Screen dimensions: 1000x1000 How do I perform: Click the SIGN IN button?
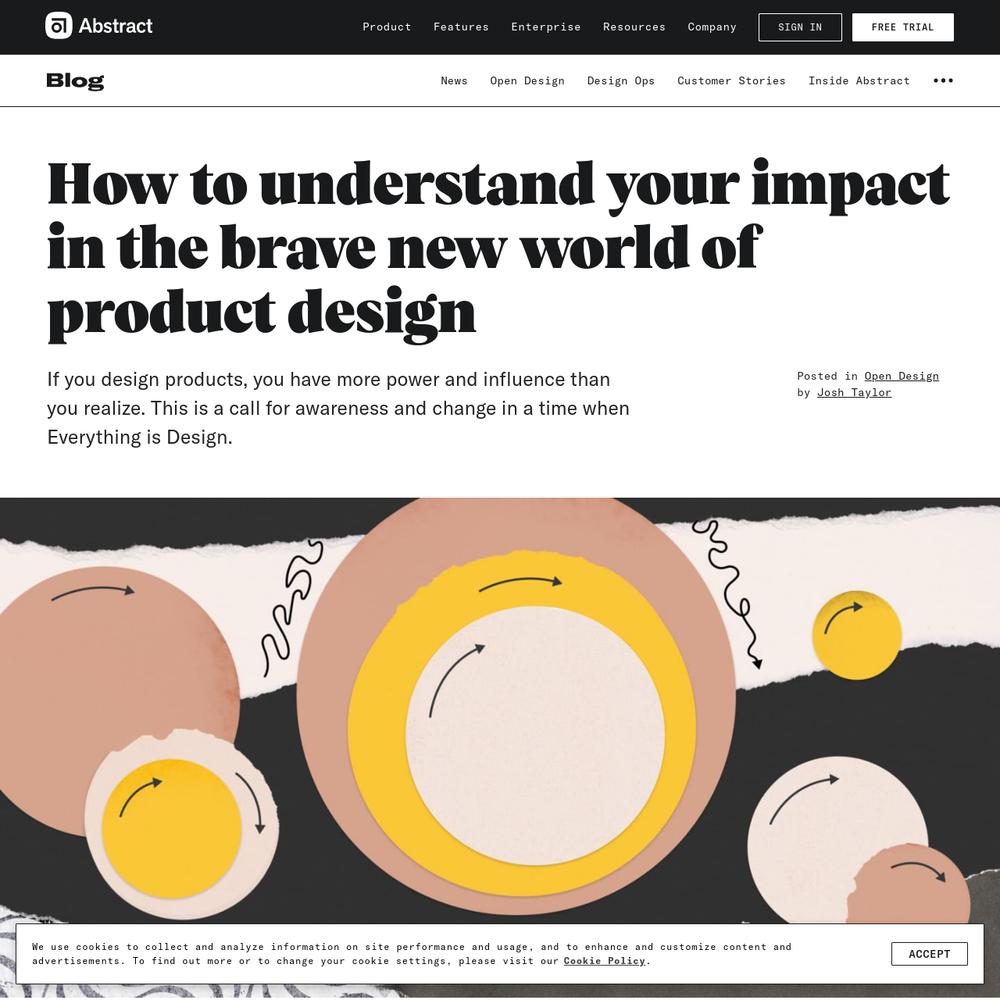800,27
